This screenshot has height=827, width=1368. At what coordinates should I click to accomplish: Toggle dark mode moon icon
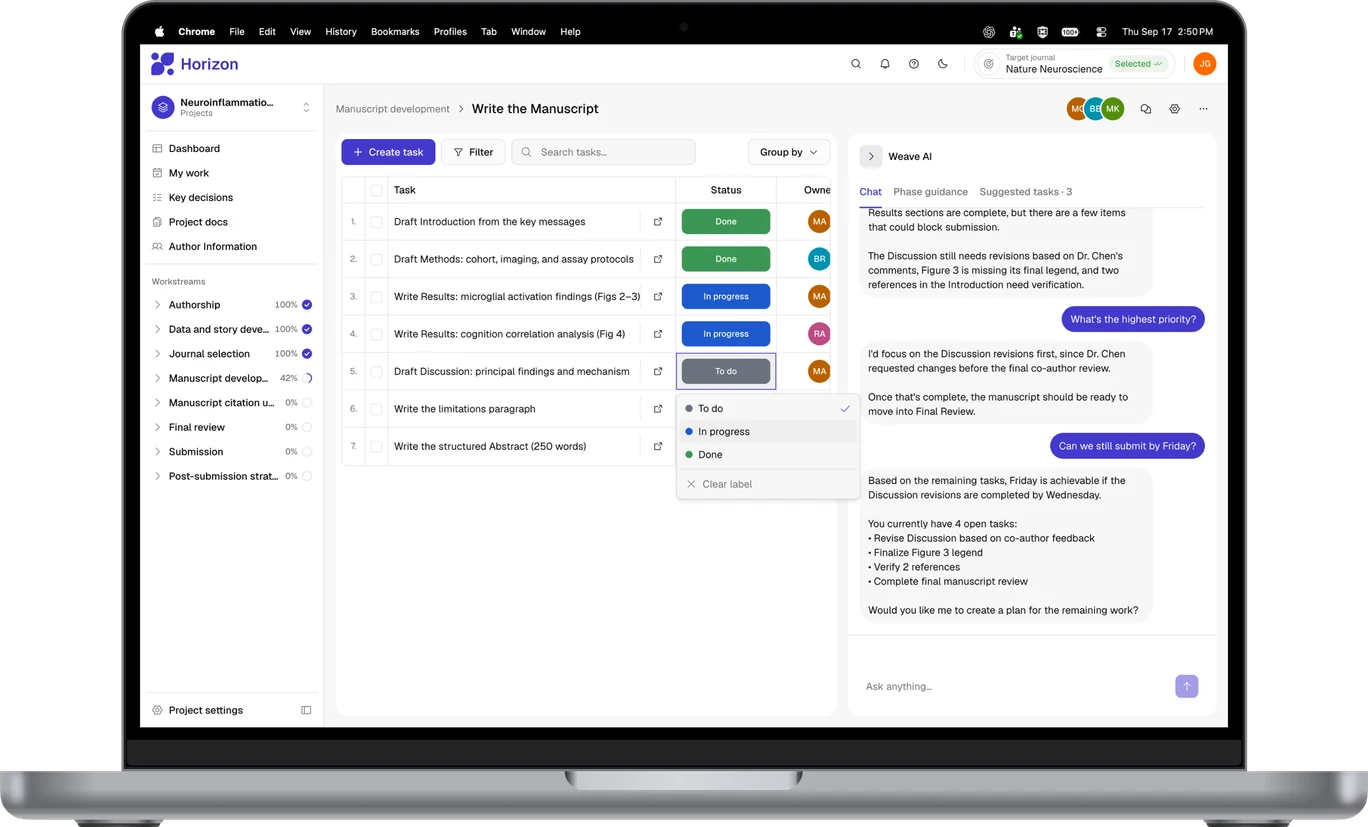click(x=942, y=64)
